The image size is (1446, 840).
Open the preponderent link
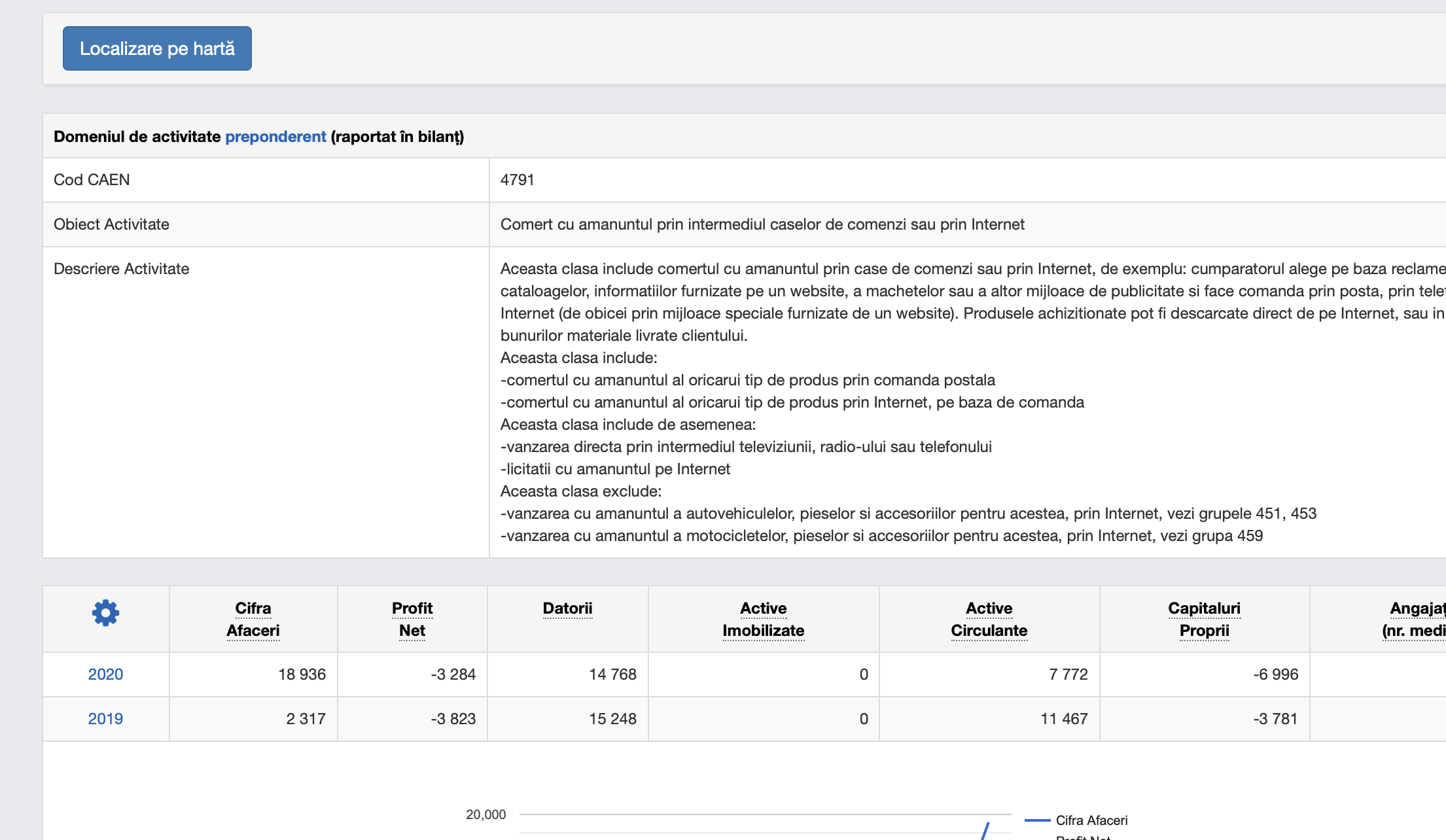coord(275,137)
